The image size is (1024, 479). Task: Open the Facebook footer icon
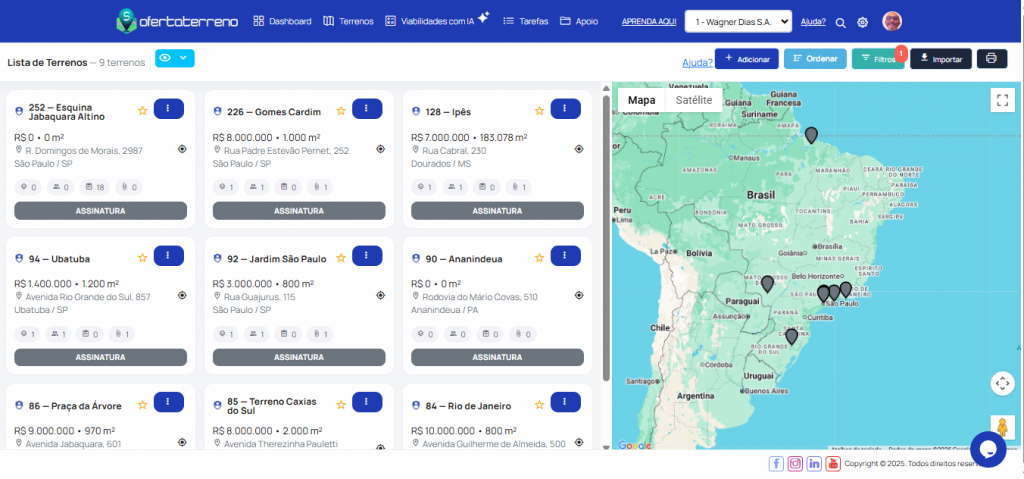(776, 463)
